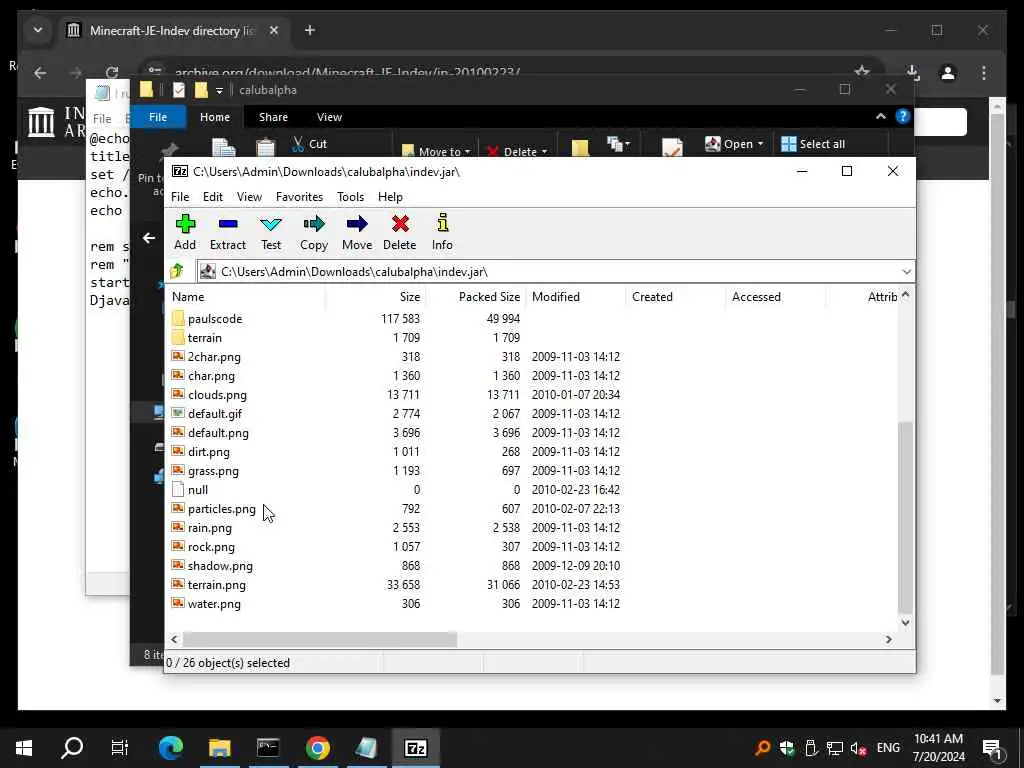Select the rock.png file

coord(211,547)
